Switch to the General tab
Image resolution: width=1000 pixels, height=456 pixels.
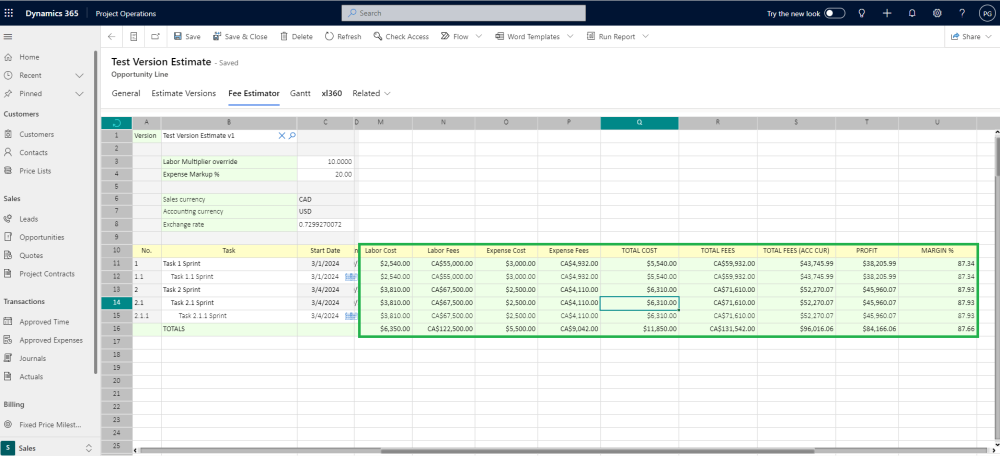[126, 93]
